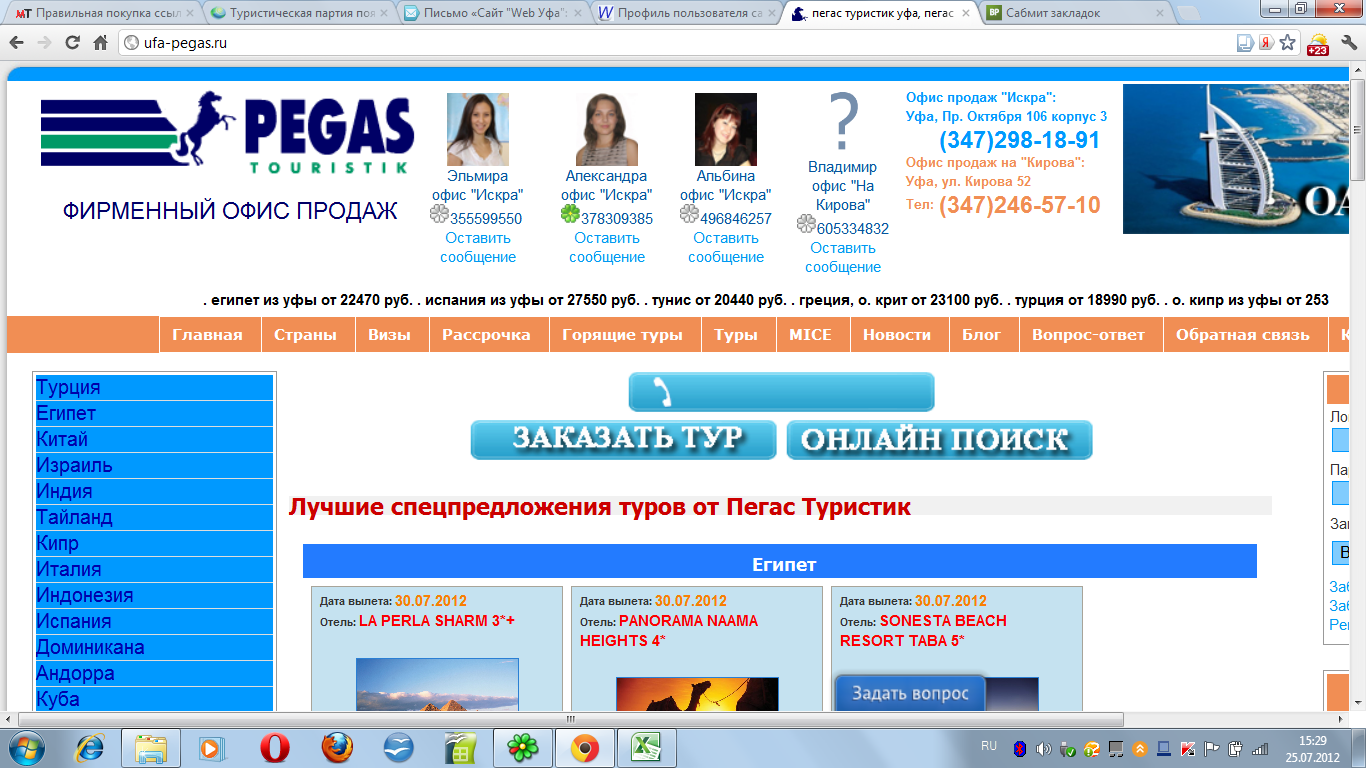Select 'Турция' in the countries sidebar
Image resolution: width=1366 pixels, height=768 pixels.
[x=154, y=388]
